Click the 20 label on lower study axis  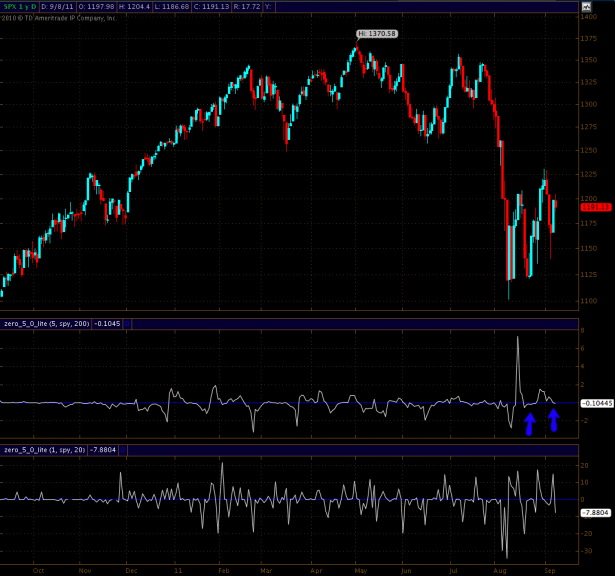584,465
